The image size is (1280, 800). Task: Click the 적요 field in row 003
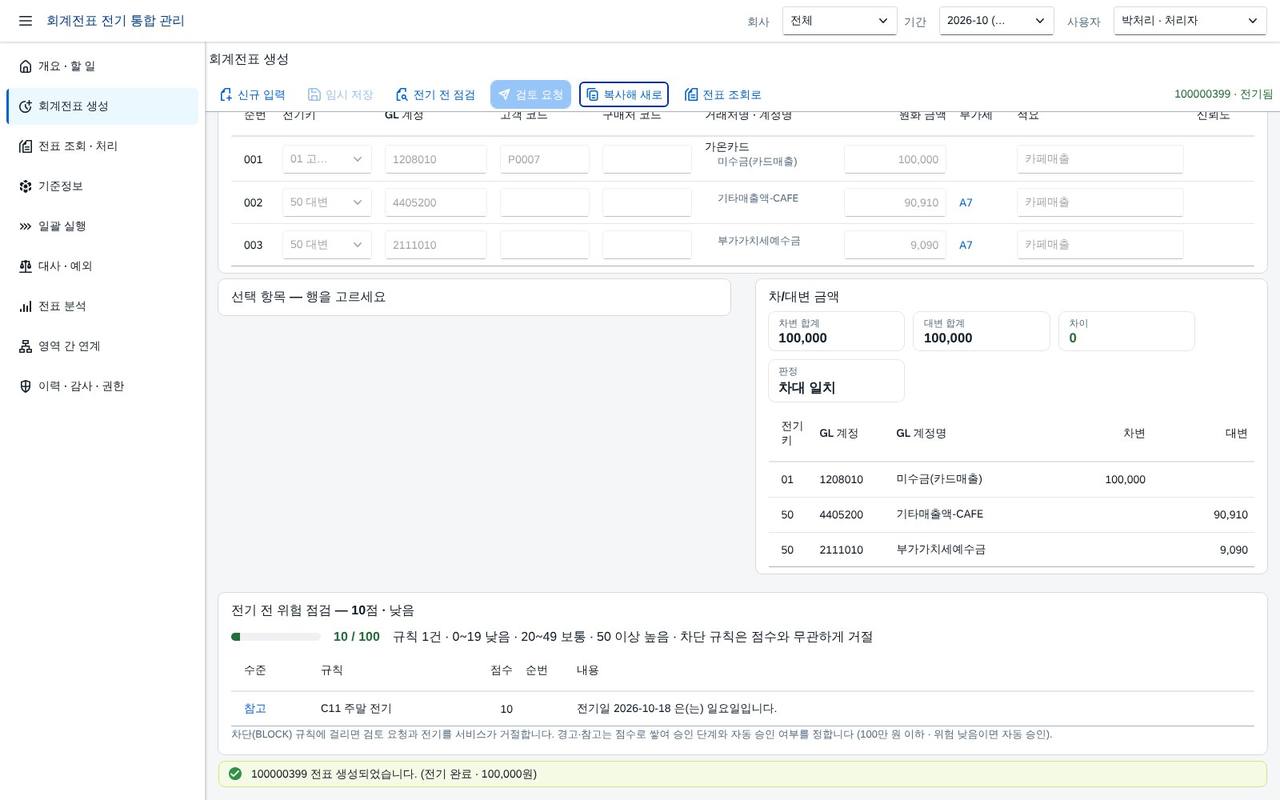point(1100,245)
